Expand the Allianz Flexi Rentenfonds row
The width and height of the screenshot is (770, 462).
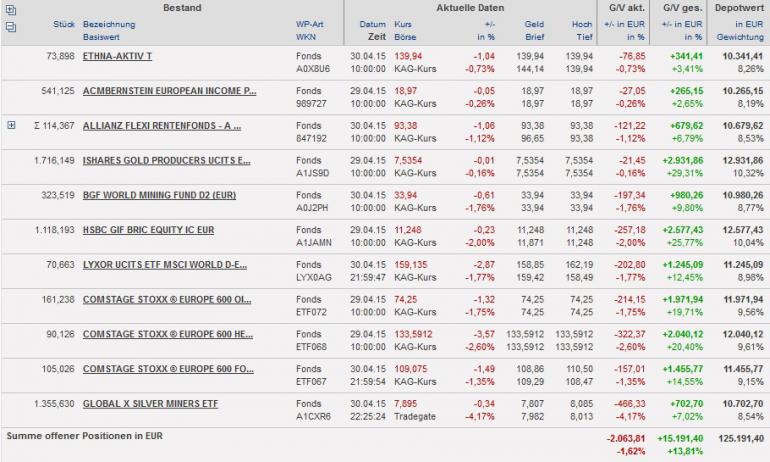coord(11,125)
